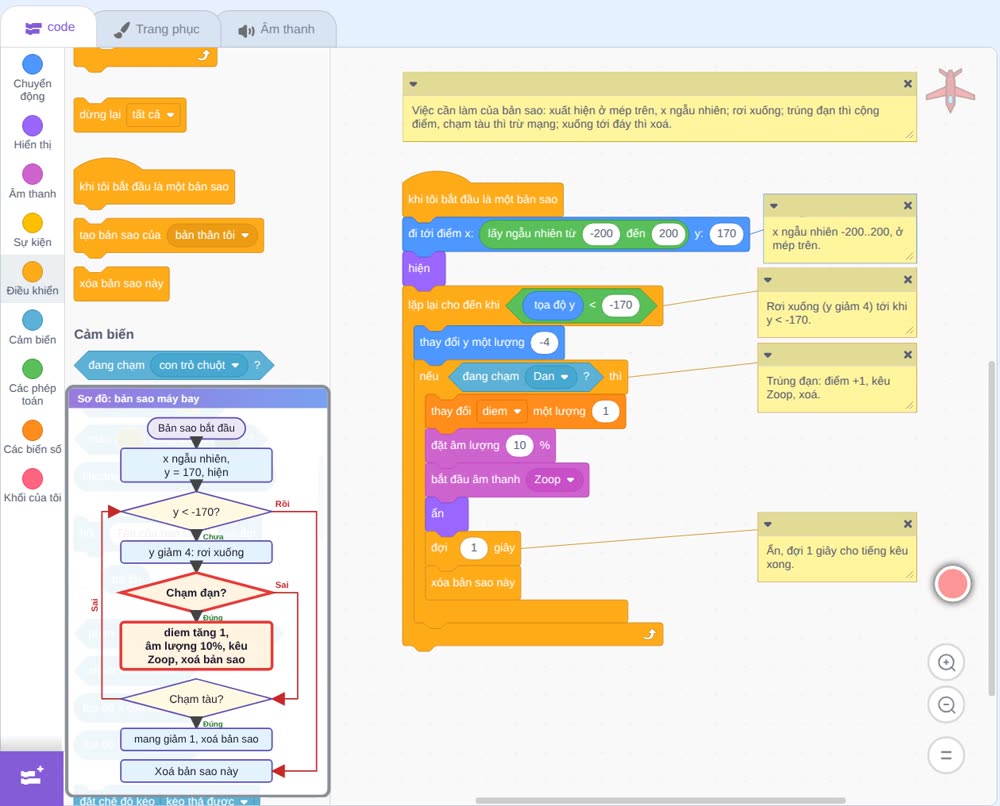Select the Chuyển động category circle

tap(33, 64)
